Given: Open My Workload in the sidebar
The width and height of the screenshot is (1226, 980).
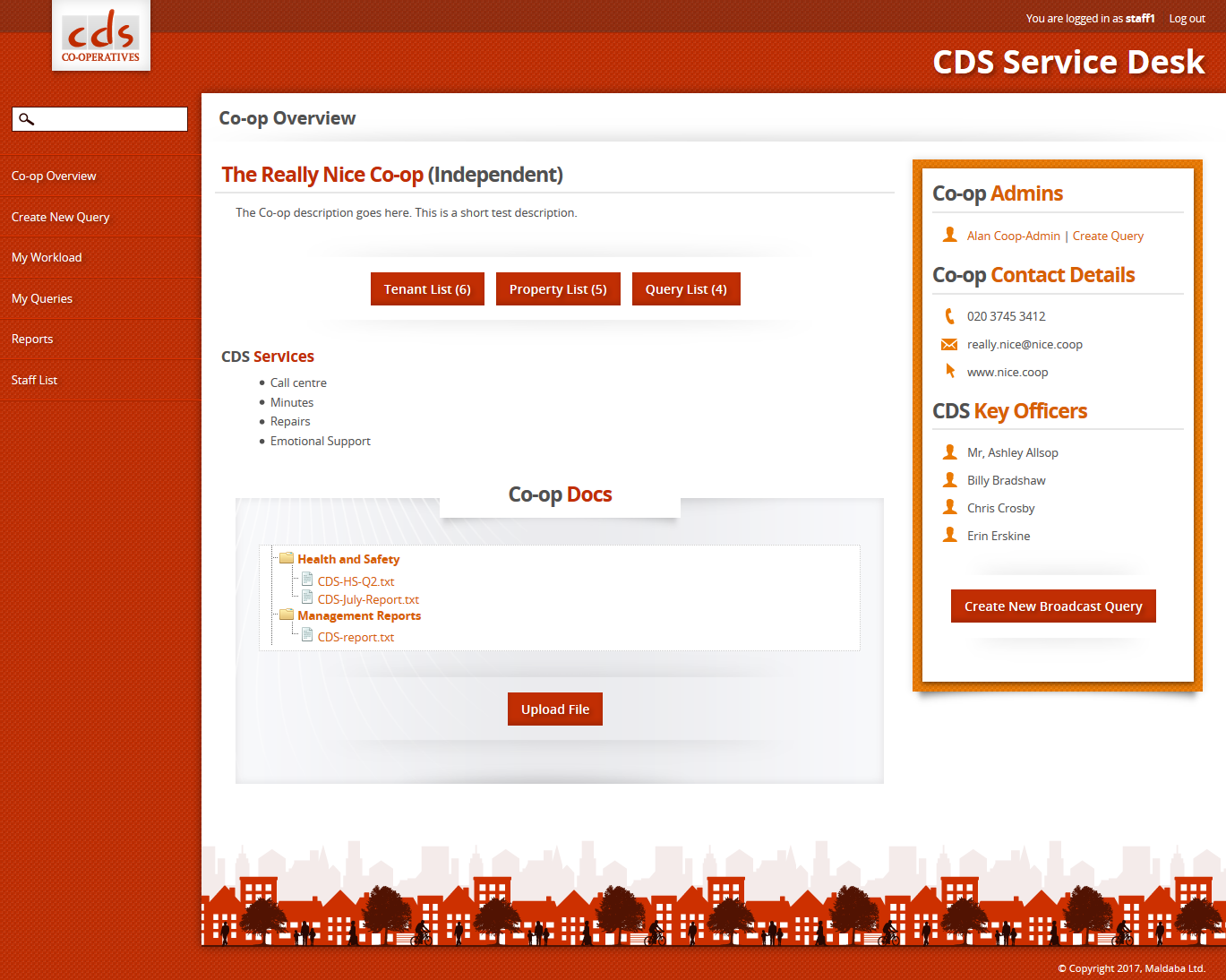Looking at the screenshot, I should click(x=47, y=257).
